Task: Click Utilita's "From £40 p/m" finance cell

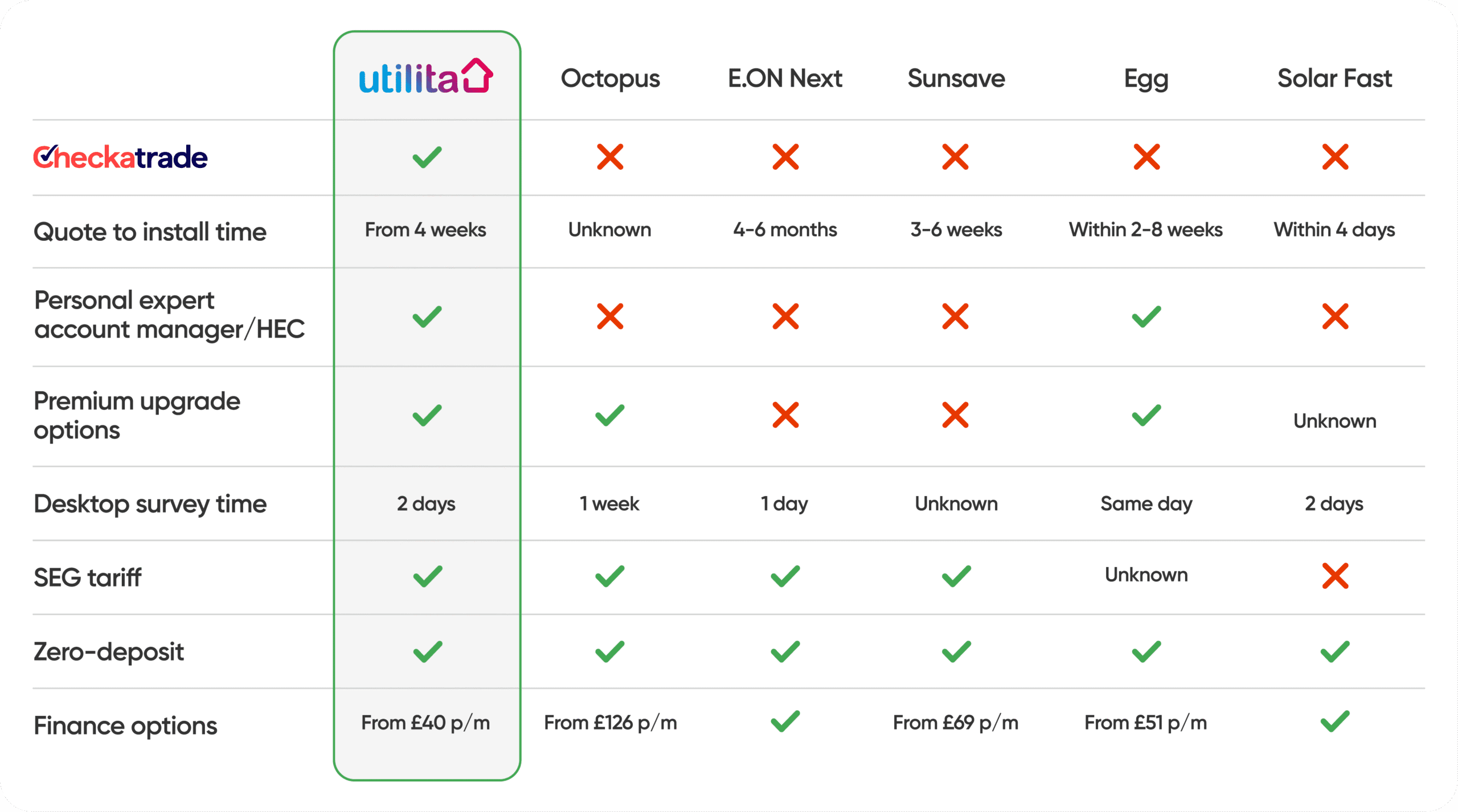Action: coord(425,723)
